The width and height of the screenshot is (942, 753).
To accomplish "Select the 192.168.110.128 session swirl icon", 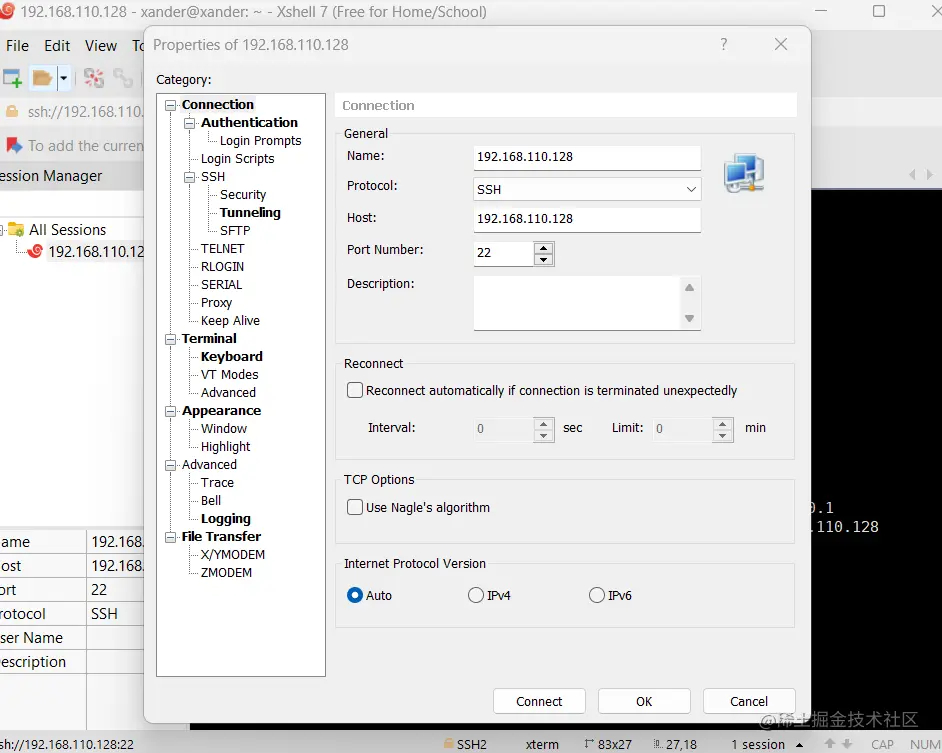I will 35,251.
